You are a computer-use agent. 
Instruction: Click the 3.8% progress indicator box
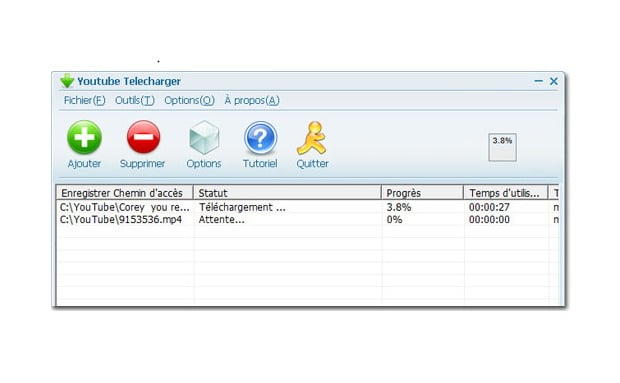[x=502, y=147]
